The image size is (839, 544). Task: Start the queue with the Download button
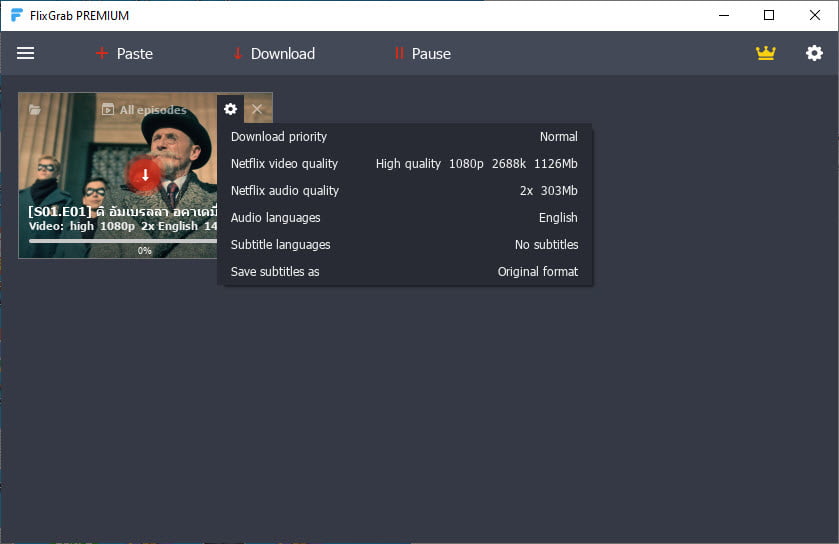pyautogui.click(x=274, y=53)
